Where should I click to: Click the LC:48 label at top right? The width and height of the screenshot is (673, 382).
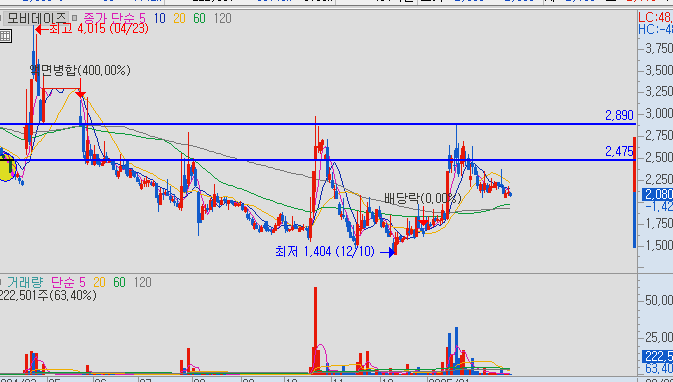click(x=655, y=17)
